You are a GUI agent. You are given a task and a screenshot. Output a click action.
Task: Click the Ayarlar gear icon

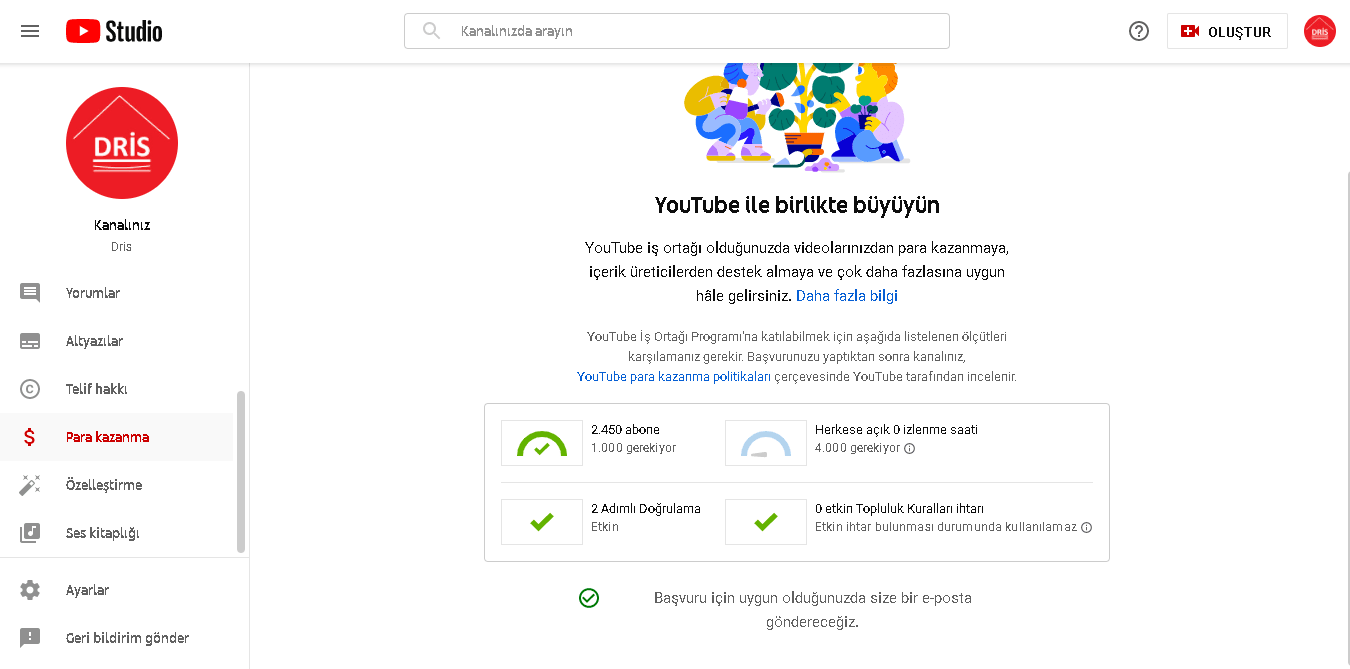[x=30, y=590]
